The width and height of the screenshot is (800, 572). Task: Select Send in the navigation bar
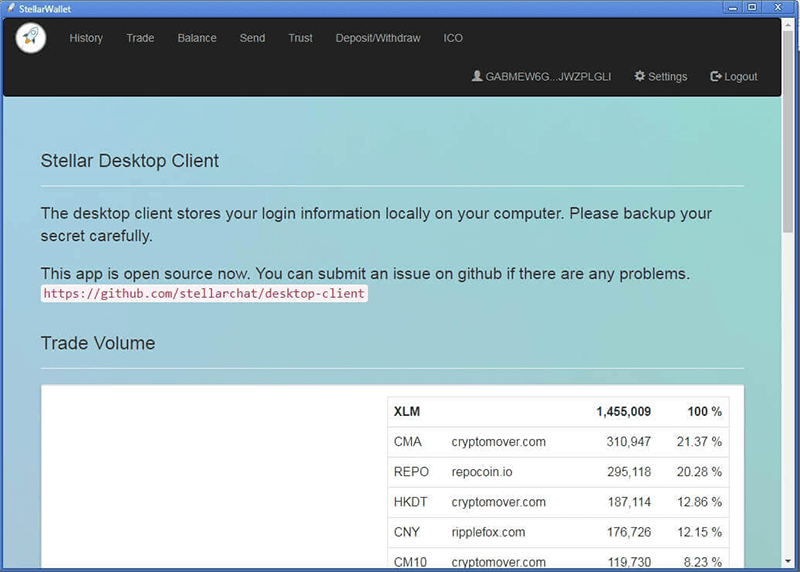[253, 38]
